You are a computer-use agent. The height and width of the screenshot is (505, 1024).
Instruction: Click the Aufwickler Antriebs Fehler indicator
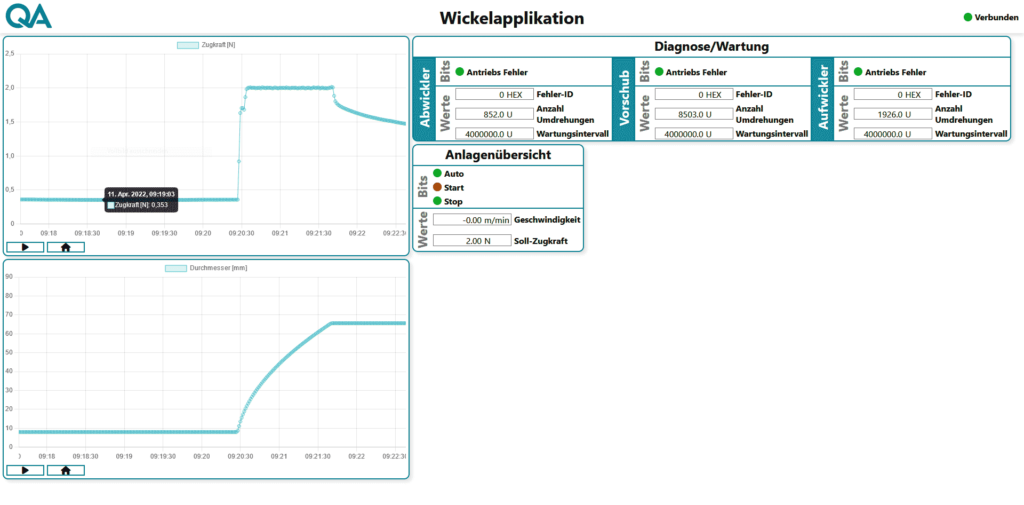tap(858, 72)
